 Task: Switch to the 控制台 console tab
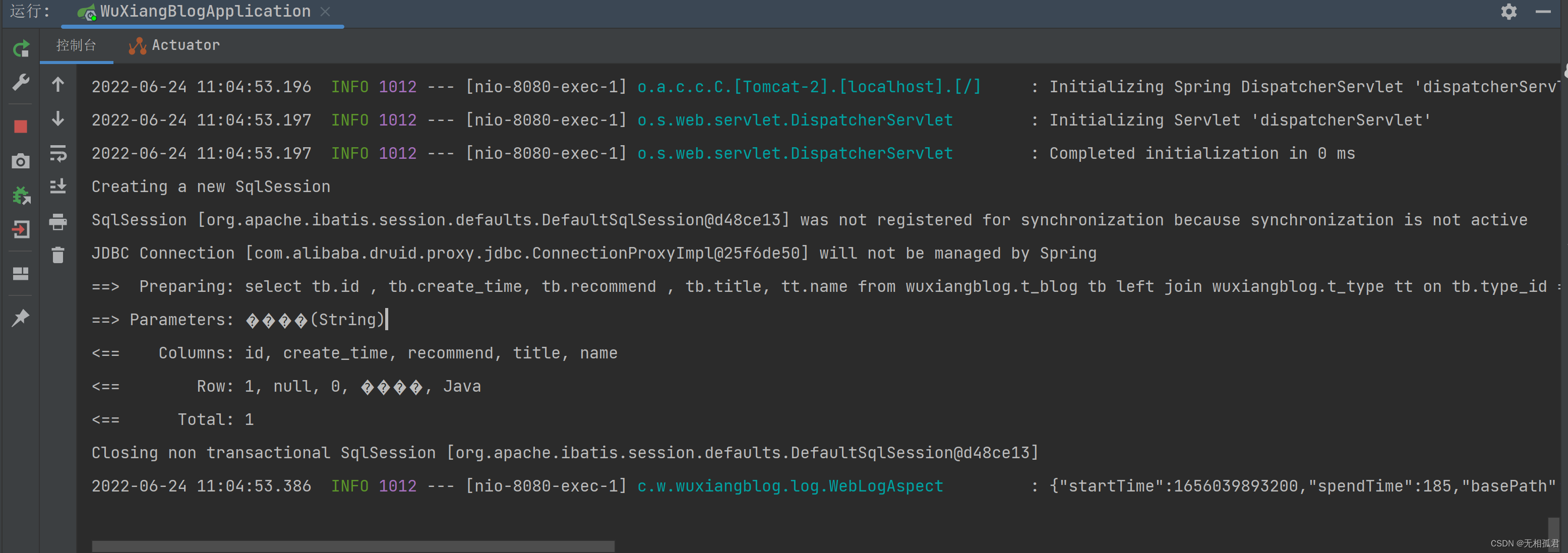pyautogui.click(x=76, y=45)
